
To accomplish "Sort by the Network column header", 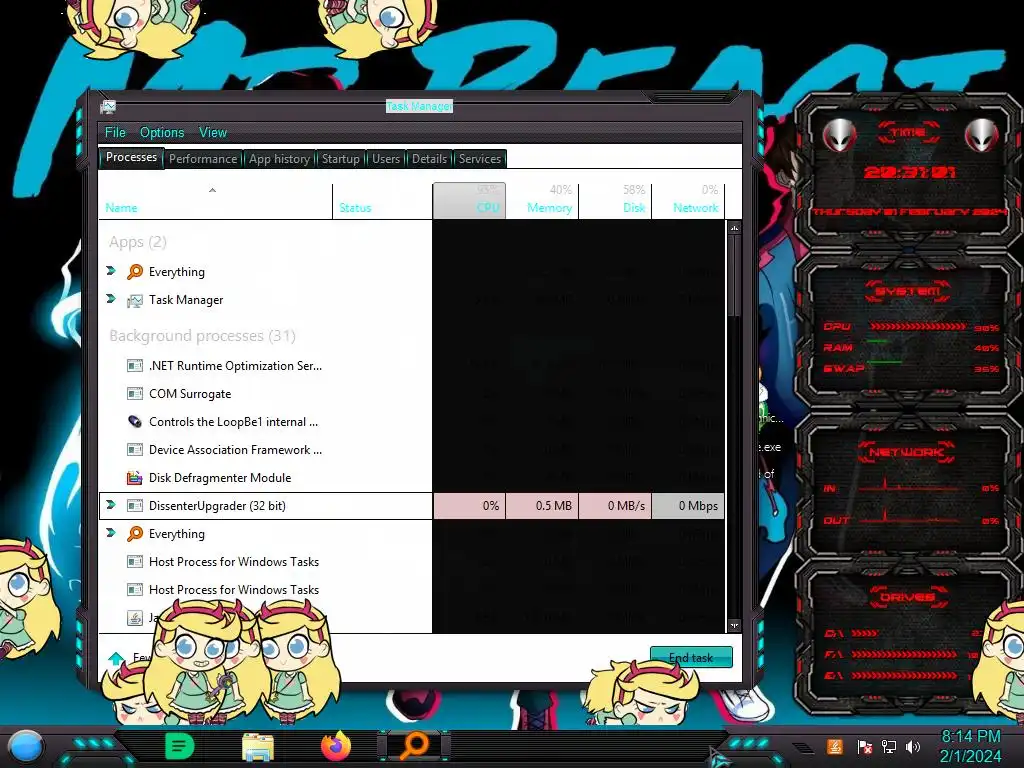I will tap(688, 201).
